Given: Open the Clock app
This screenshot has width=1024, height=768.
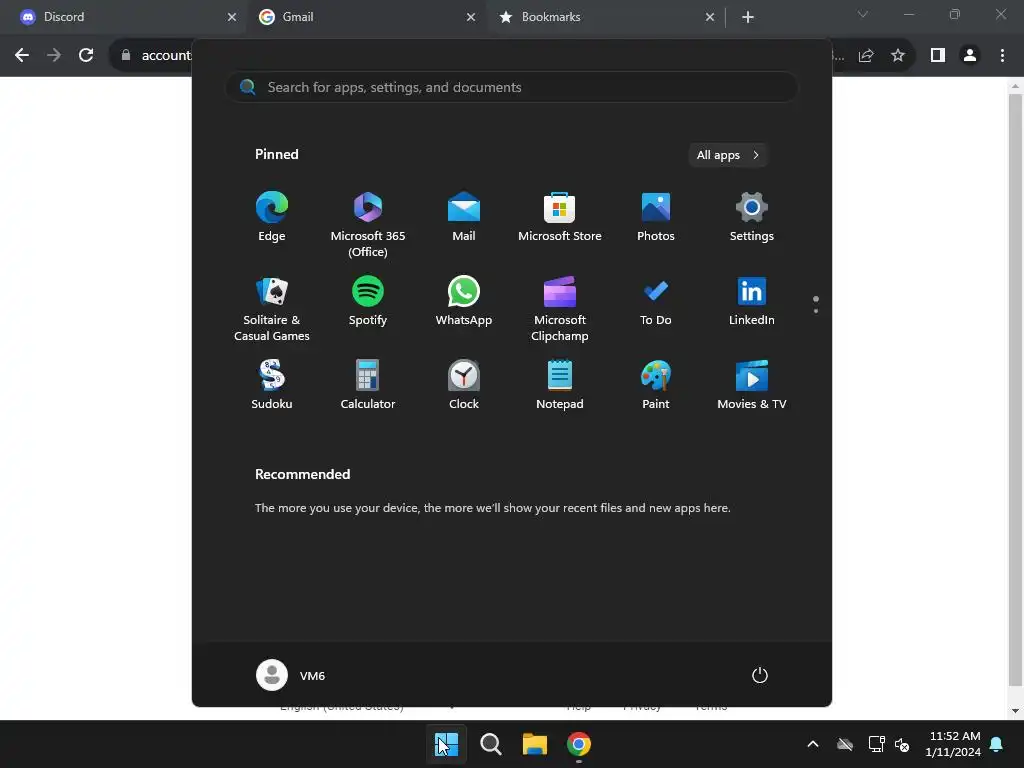Looking at the screenshot, I should click(464, 385).
